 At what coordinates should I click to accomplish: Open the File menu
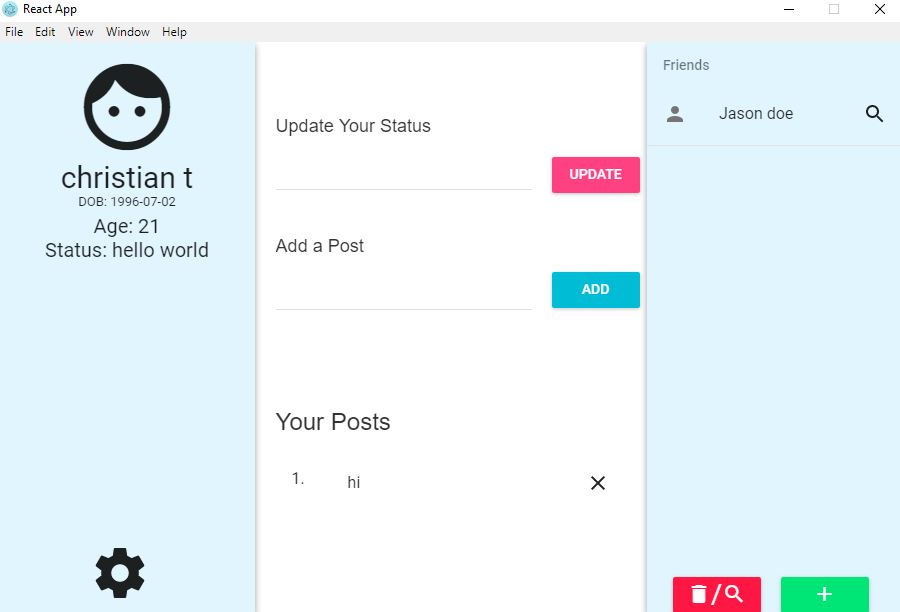pos(14,32)
